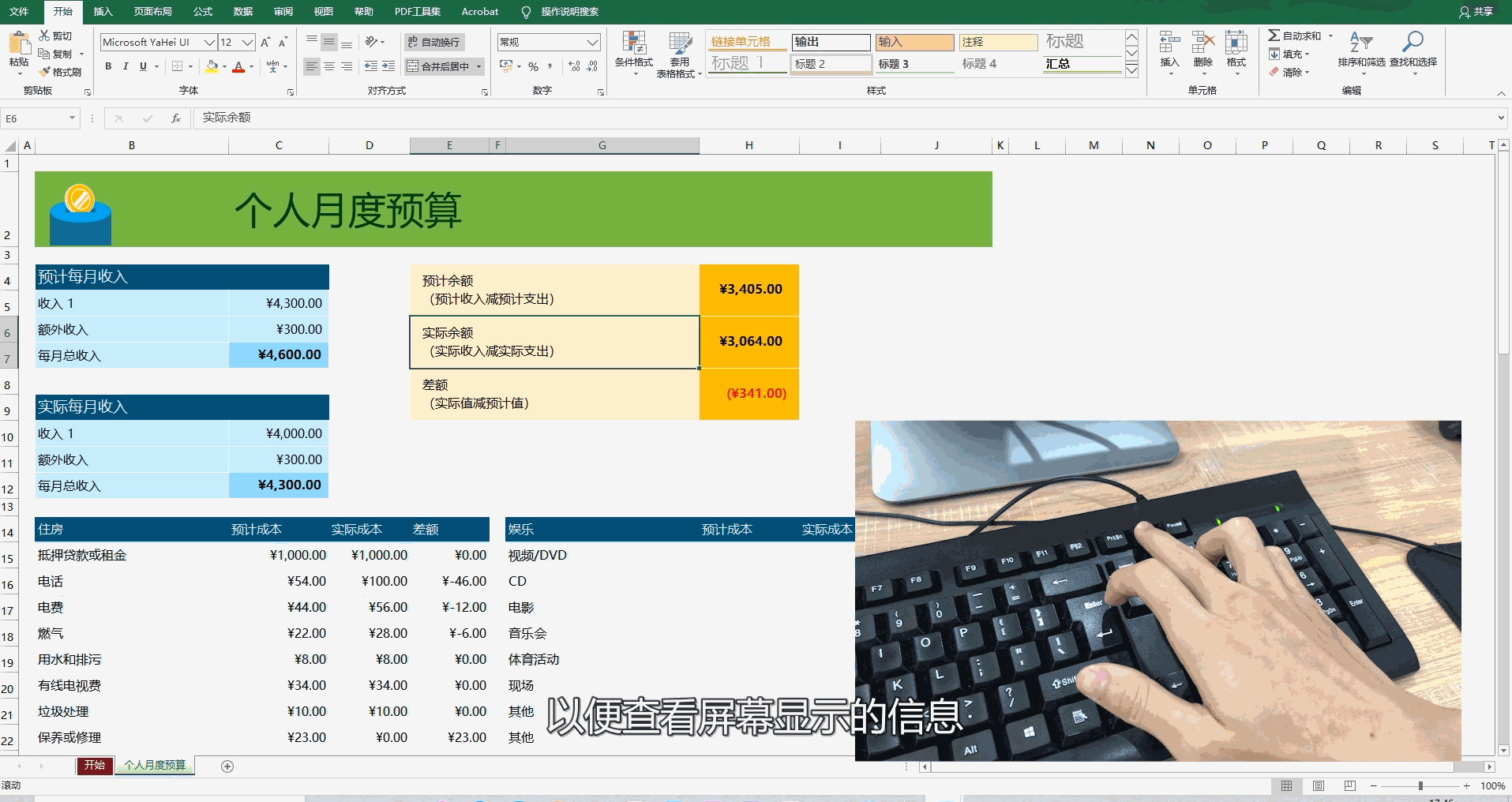Switch to the 插入 ribbon tab
Screen dimensions: 1512x802
pos(103,11)
